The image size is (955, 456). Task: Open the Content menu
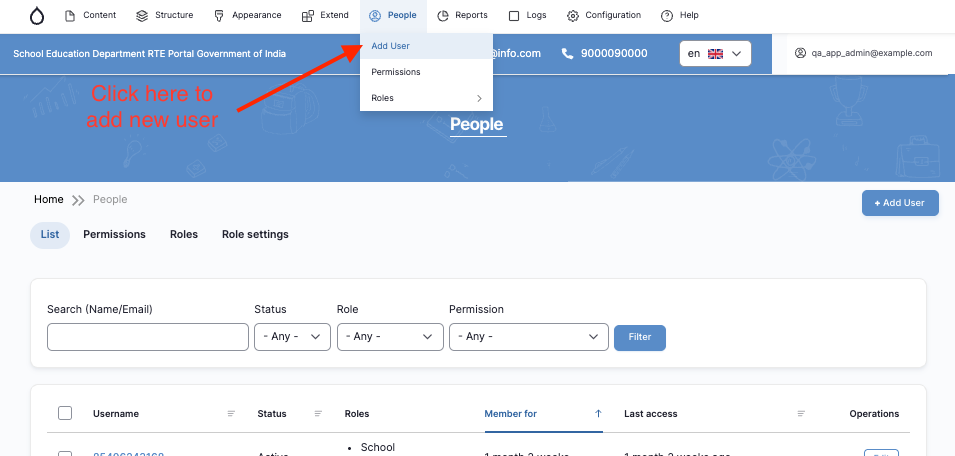coord(90,16)
